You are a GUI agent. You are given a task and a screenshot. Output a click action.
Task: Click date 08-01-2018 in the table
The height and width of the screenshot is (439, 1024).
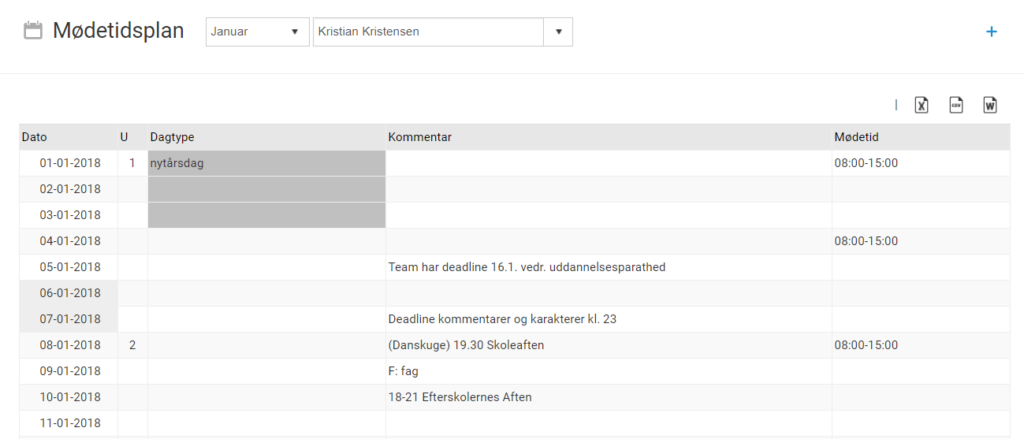[70, 345]
